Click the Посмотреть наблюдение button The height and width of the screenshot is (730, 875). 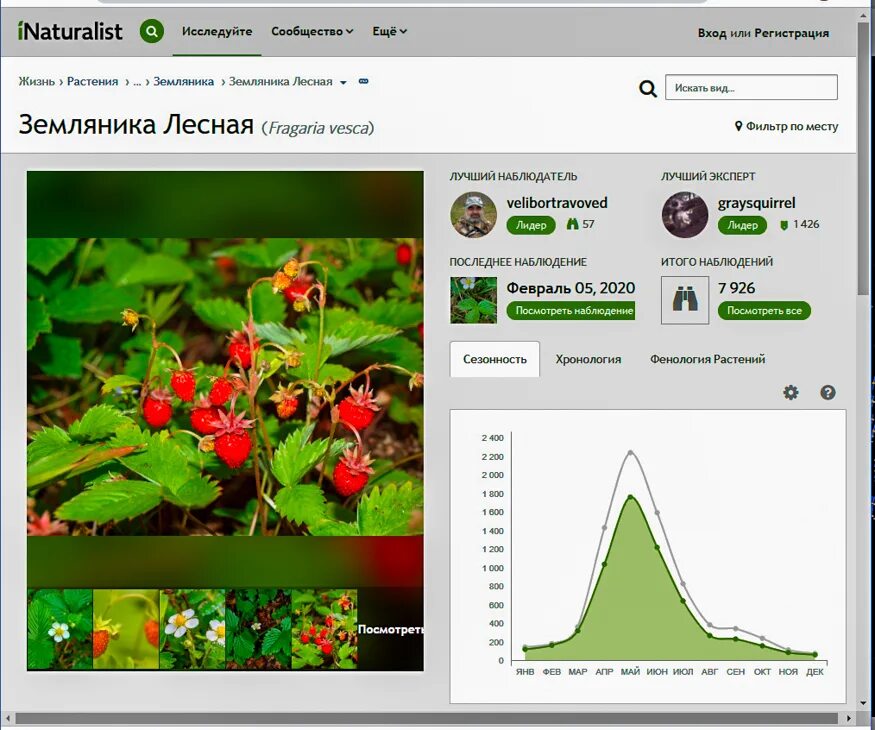coord(573,311)
